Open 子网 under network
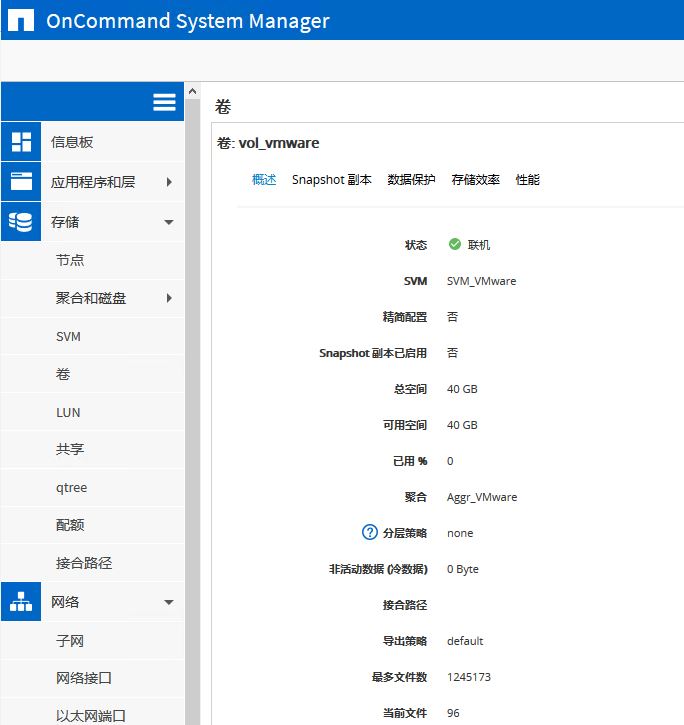 pyautogui.click(x=70, y=641)
